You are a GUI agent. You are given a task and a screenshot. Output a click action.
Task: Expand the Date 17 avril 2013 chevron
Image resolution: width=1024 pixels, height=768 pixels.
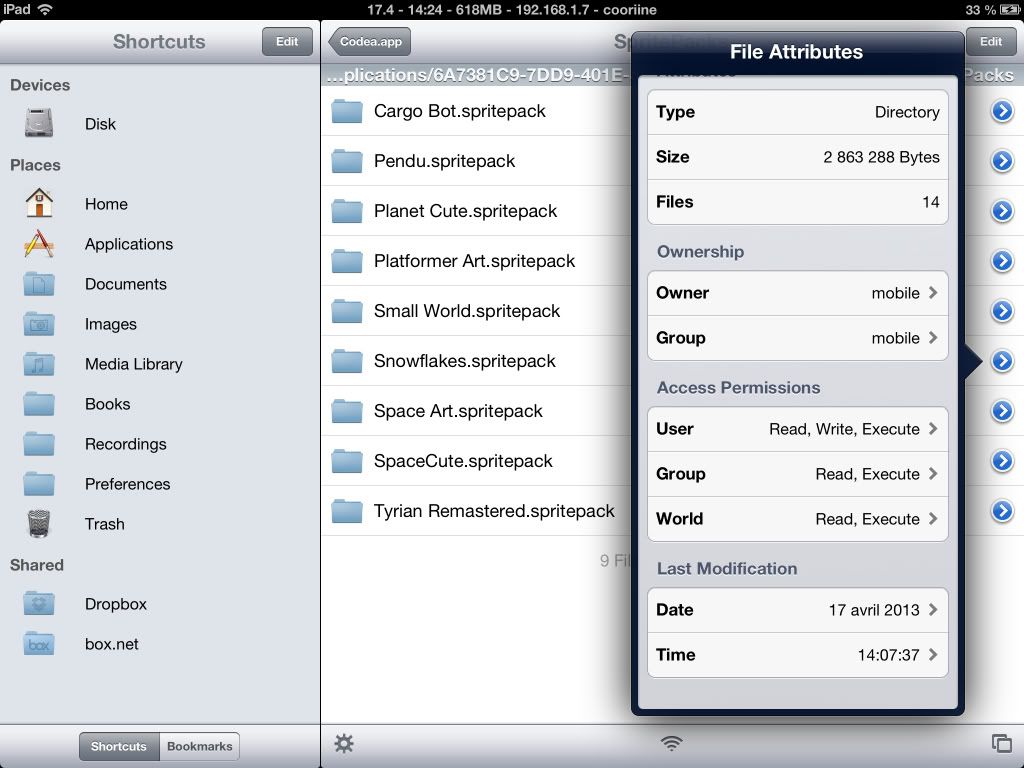tap(933, 609)
